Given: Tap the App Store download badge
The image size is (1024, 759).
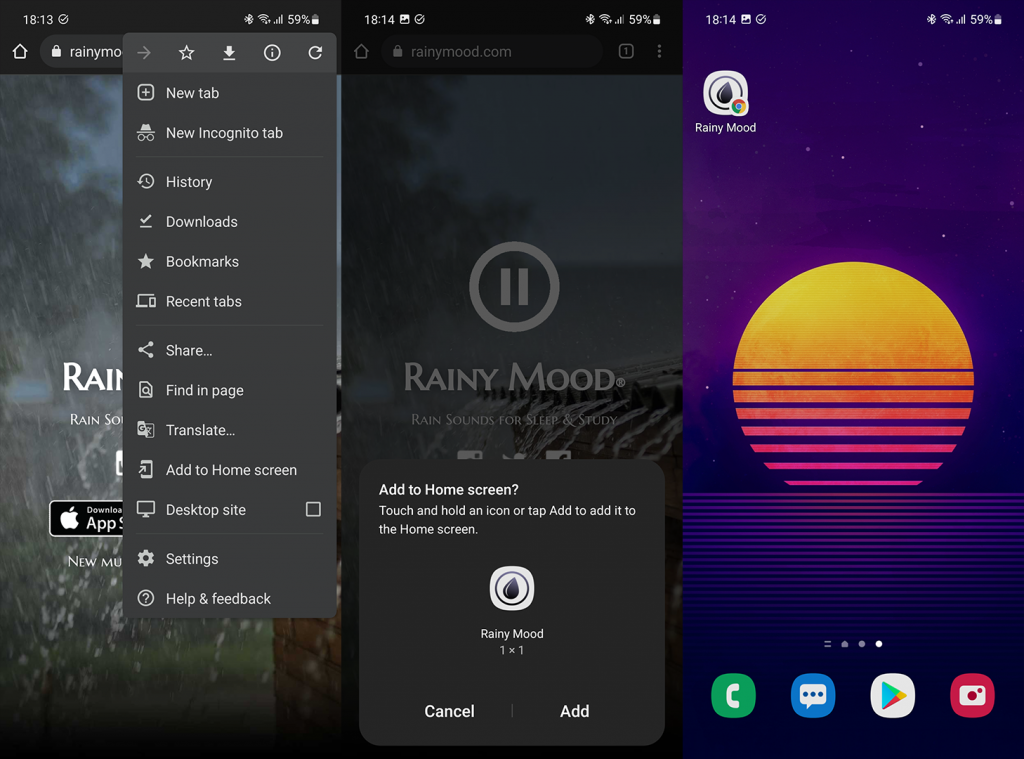Looking at the screenshot, I should click(86, 519).
